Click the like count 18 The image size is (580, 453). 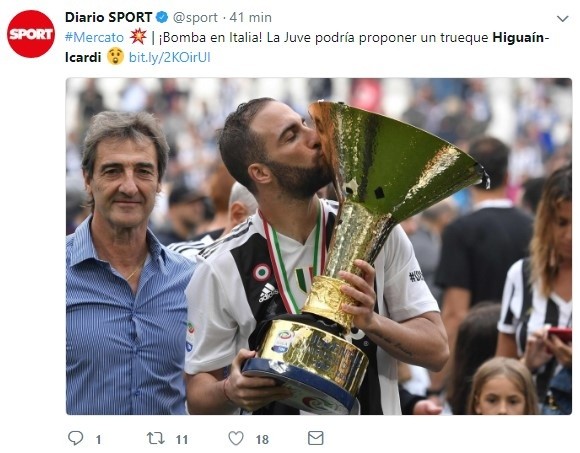262,440
